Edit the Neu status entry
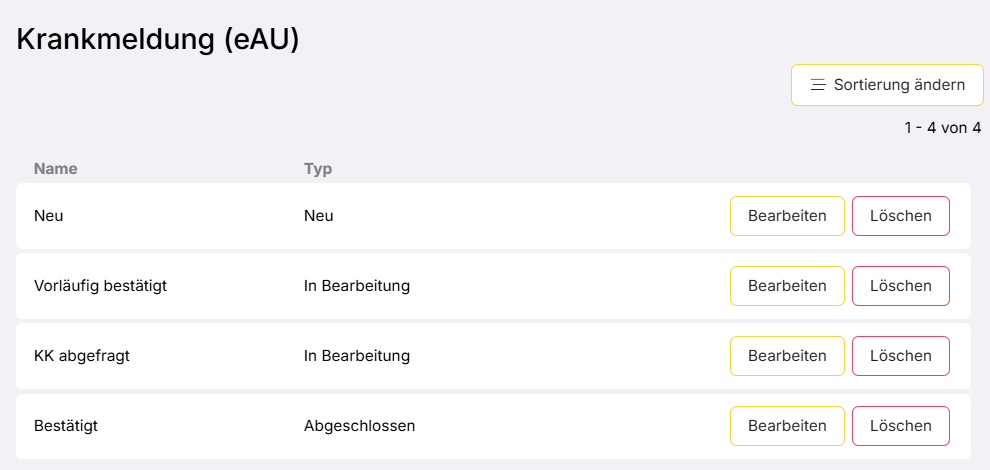This screenshot has height=470, width=990. tap(787, 216)
